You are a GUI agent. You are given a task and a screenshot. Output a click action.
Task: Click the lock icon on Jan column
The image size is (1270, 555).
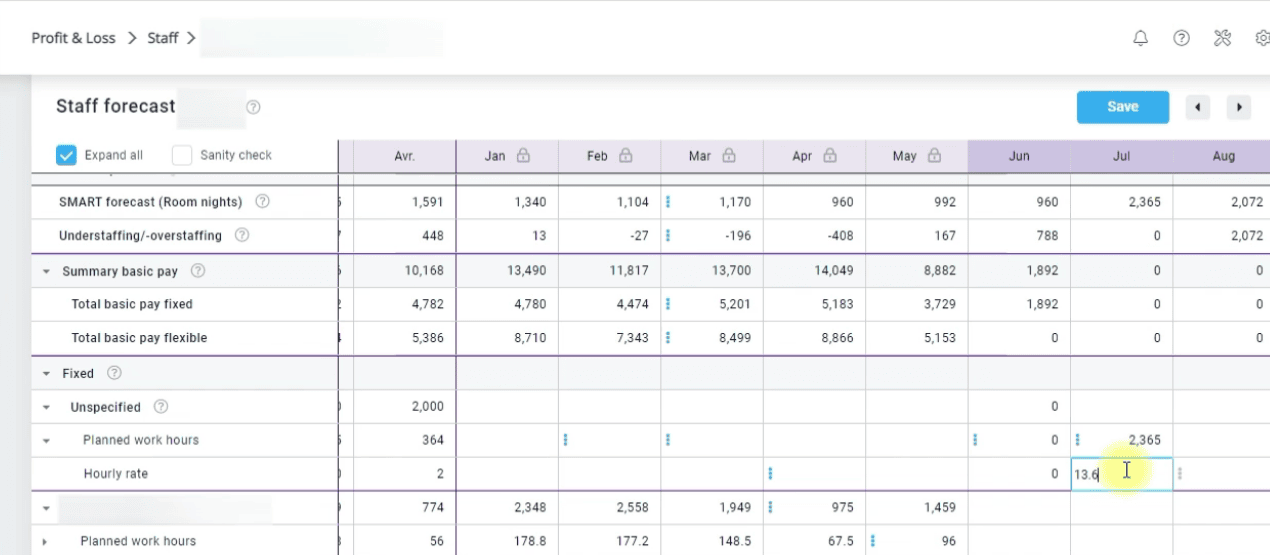(522, 156)
